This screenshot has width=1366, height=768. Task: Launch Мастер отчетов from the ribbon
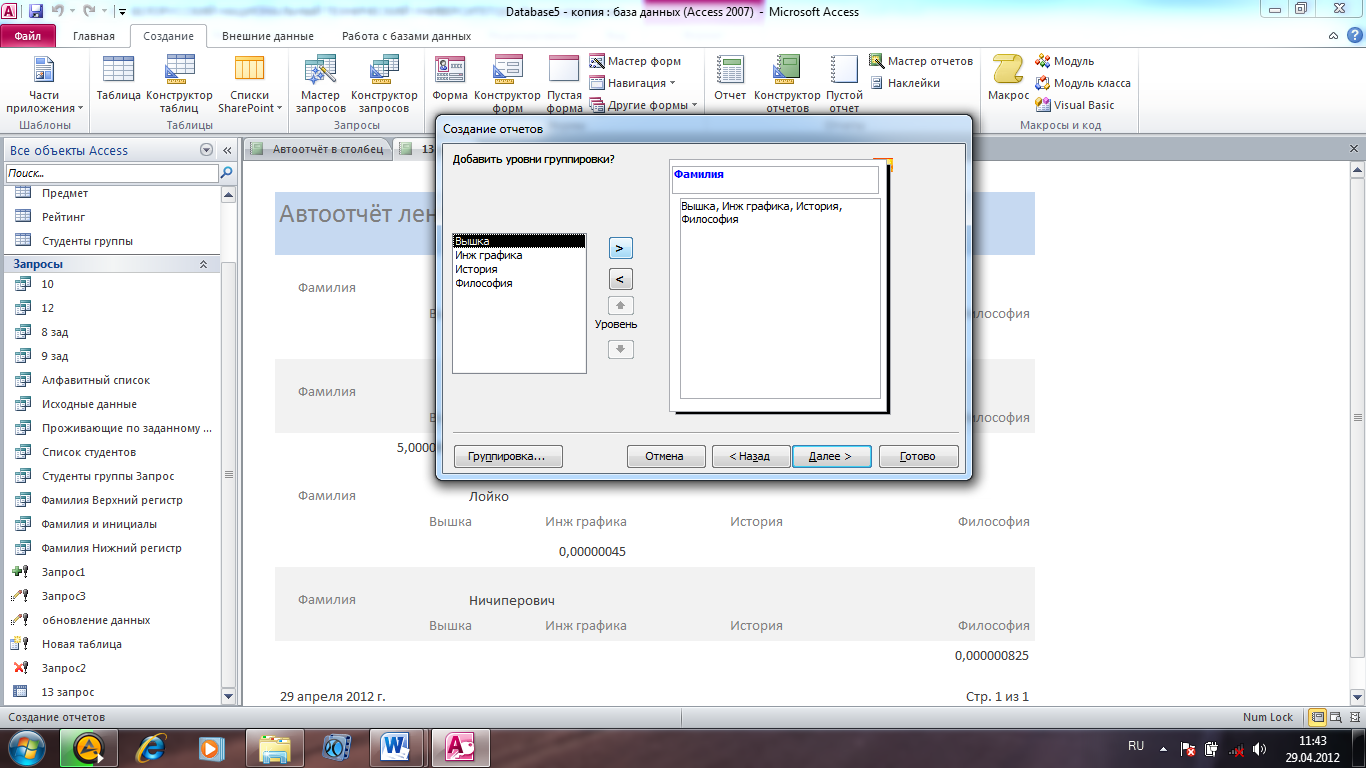(921, 61)
